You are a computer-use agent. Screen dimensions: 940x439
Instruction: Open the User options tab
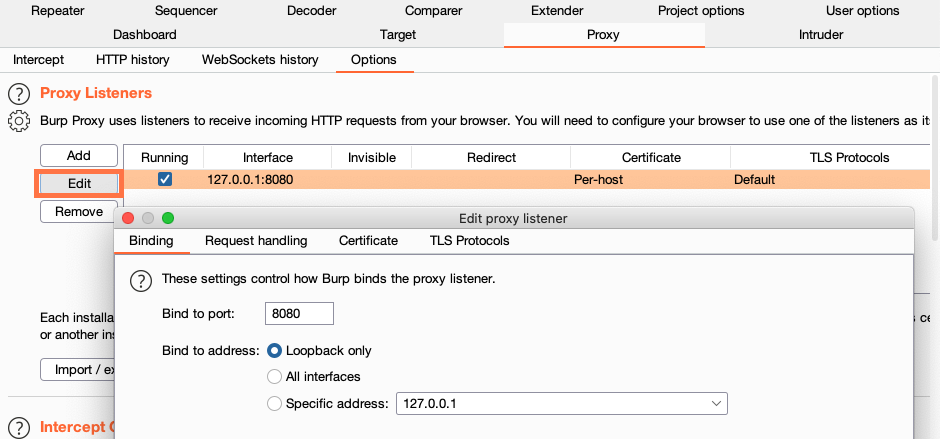coord(863,11)
